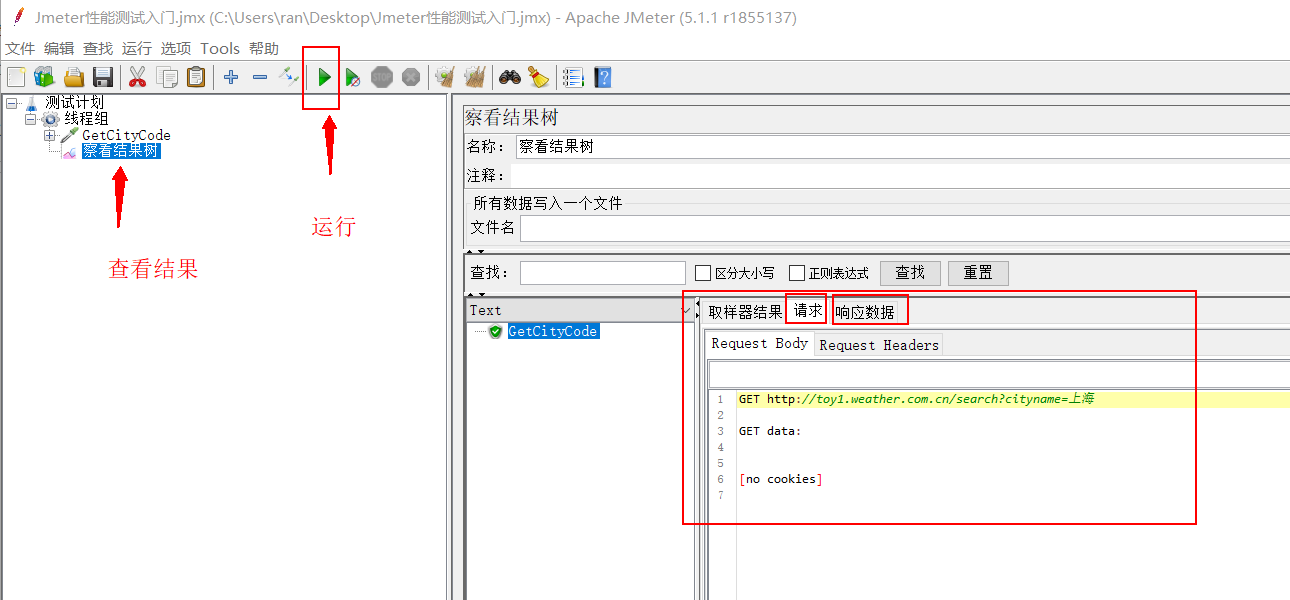Open the 选项 menu
The image size is (1290, 600).
[176, 48]
